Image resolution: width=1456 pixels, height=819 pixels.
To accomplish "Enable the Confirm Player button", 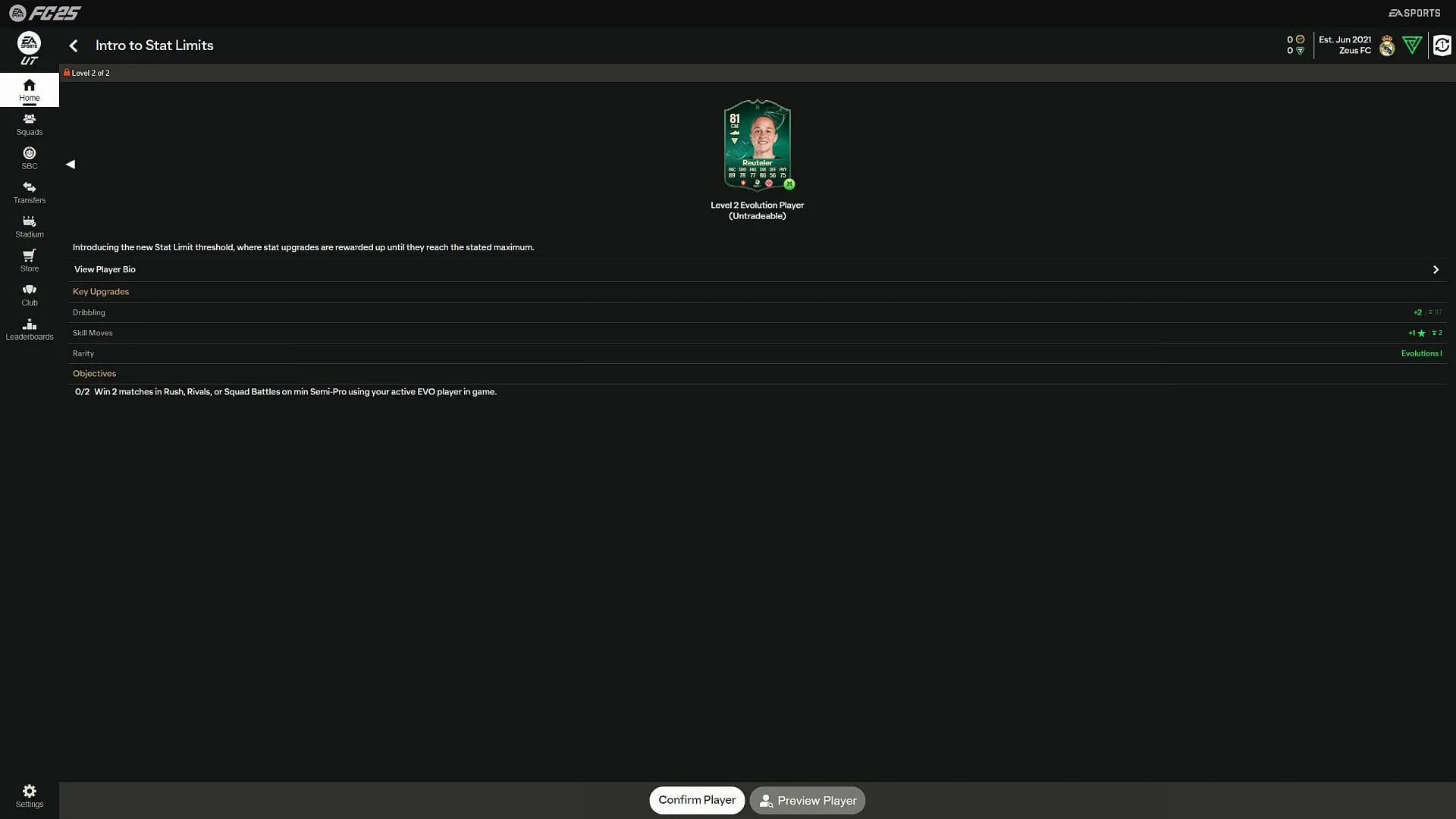I will tap(697, 800).
